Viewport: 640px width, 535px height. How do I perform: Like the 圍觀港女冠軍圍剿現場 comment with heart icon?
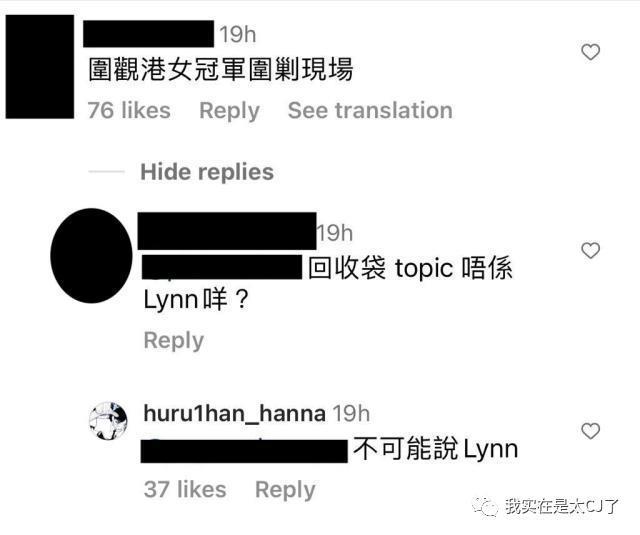click(x=590, y=52)
